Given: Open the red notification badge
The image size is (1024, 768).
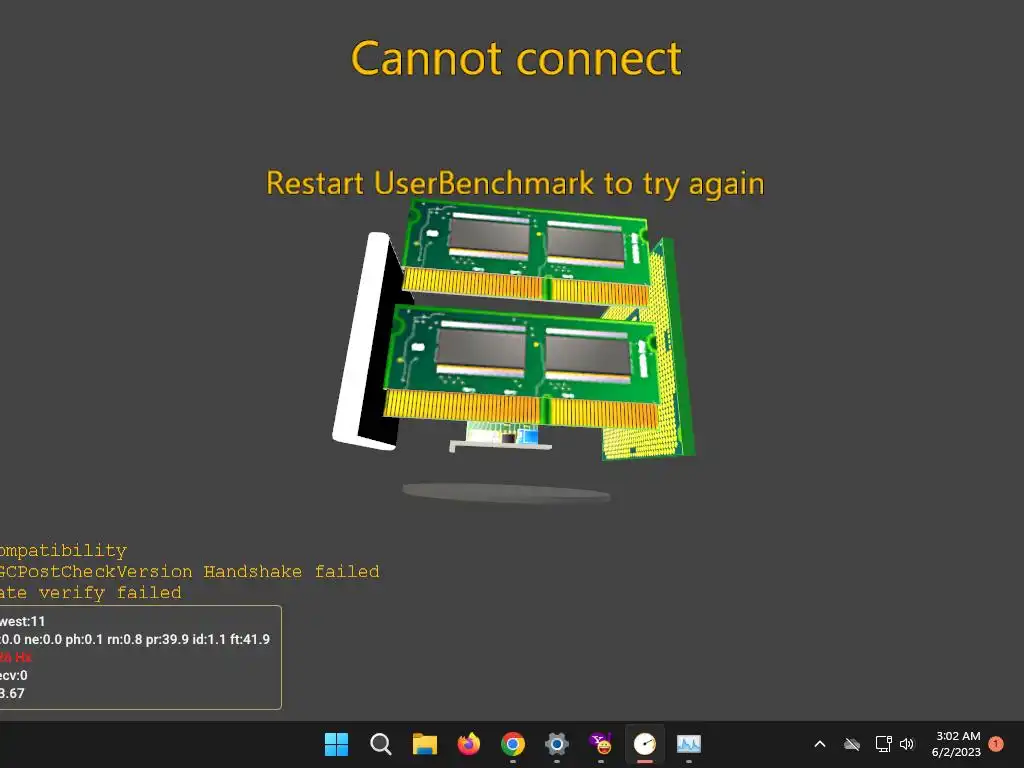Looking at the screenshot, I should (996, 744).
